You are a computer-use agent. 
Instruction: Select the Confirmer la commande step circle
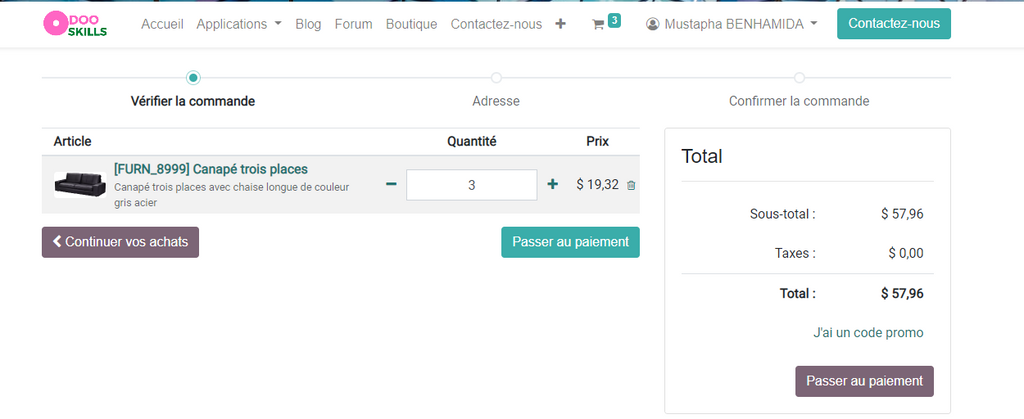tap(799, 78)
